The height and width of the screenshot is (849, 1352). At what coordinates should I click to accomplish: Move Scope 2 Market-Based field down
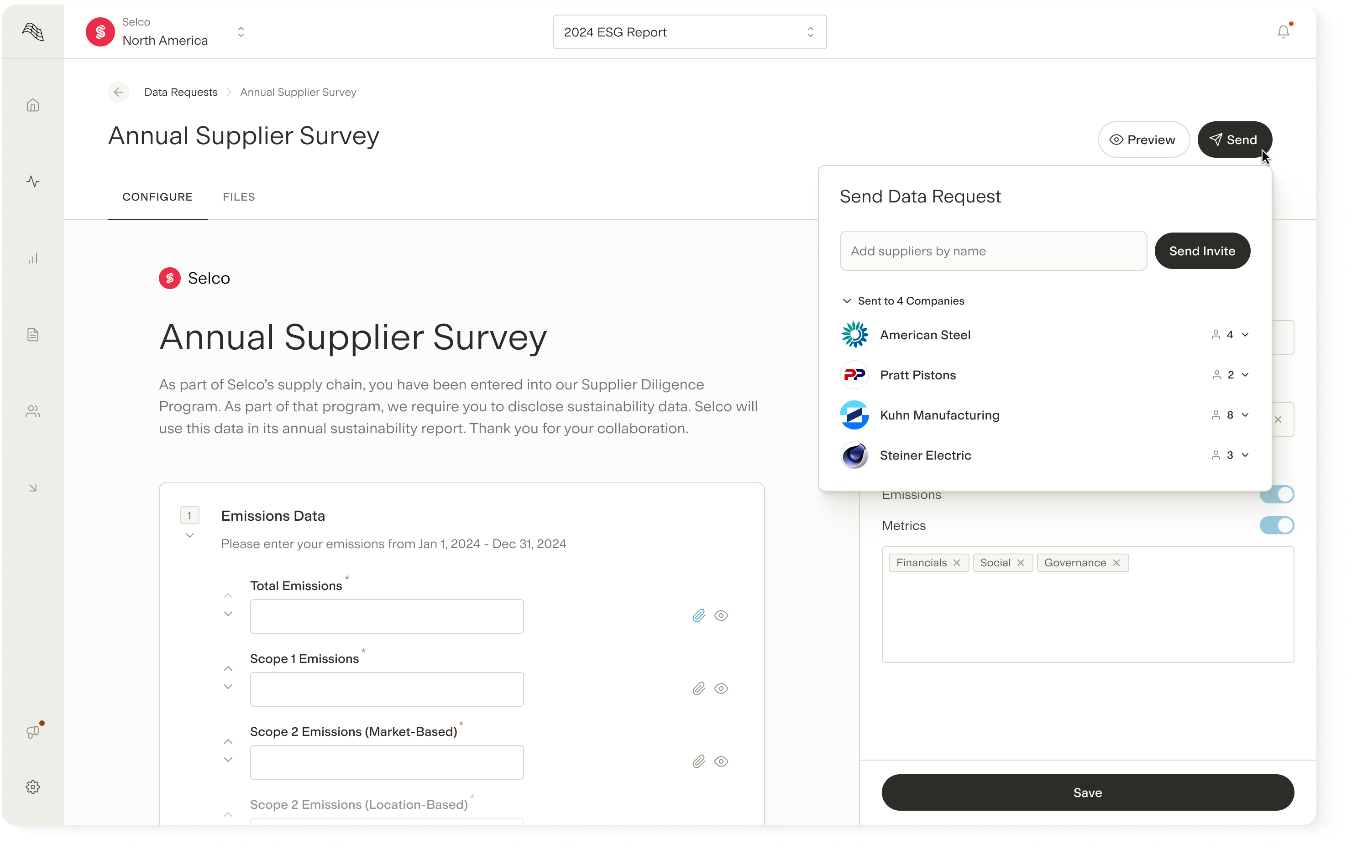coord(228,760)
